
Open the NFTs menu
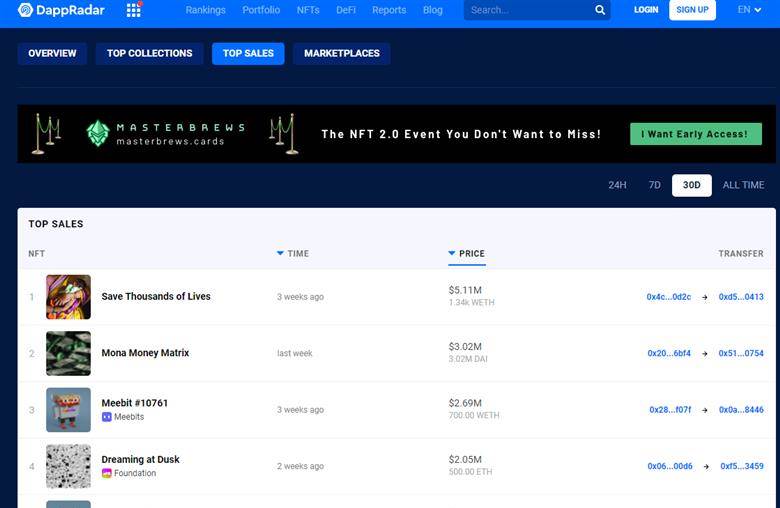click(308, 10)
